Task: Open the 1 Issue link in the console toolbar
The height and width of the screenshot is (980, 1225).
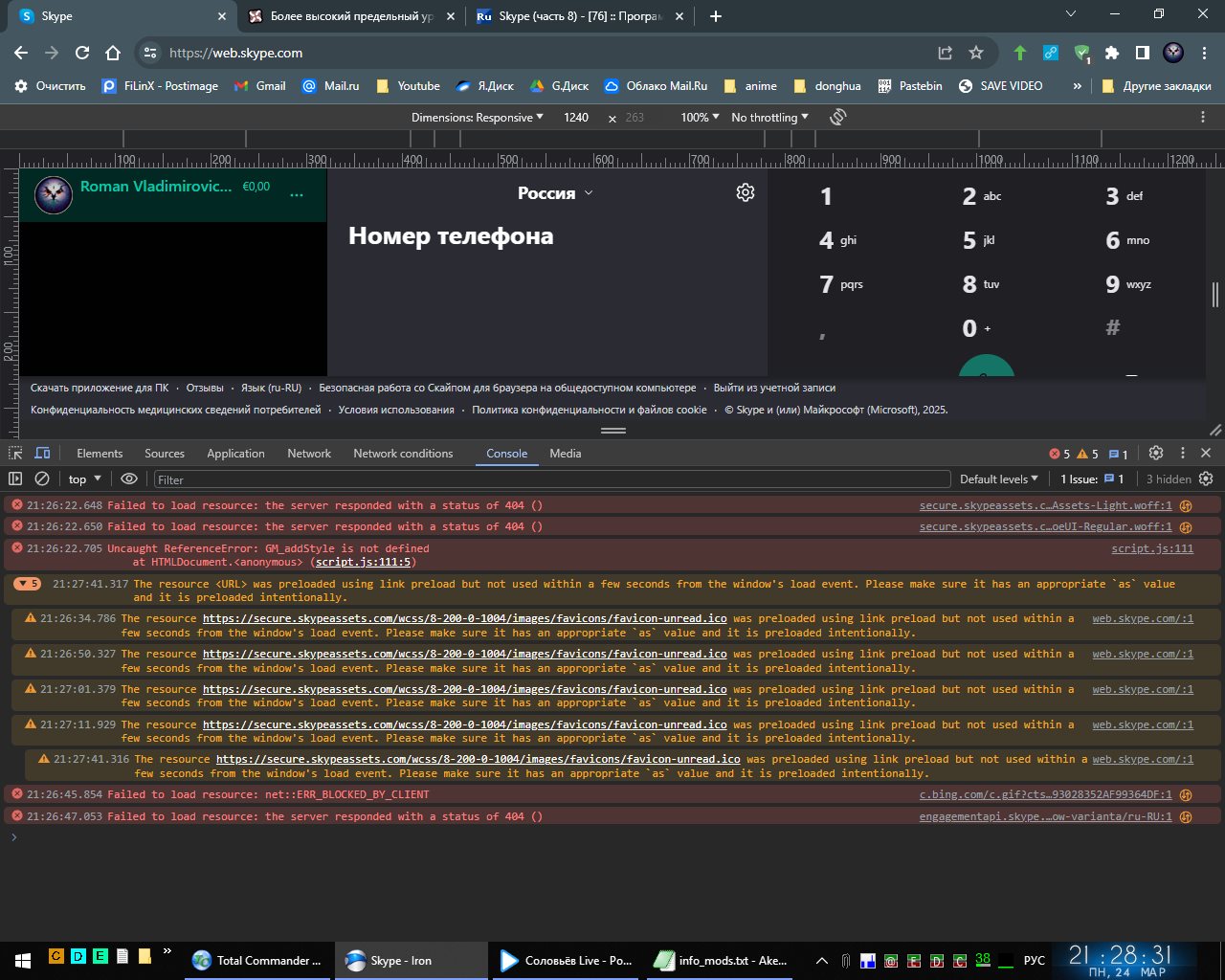Action: click(x=1092, y=479)
